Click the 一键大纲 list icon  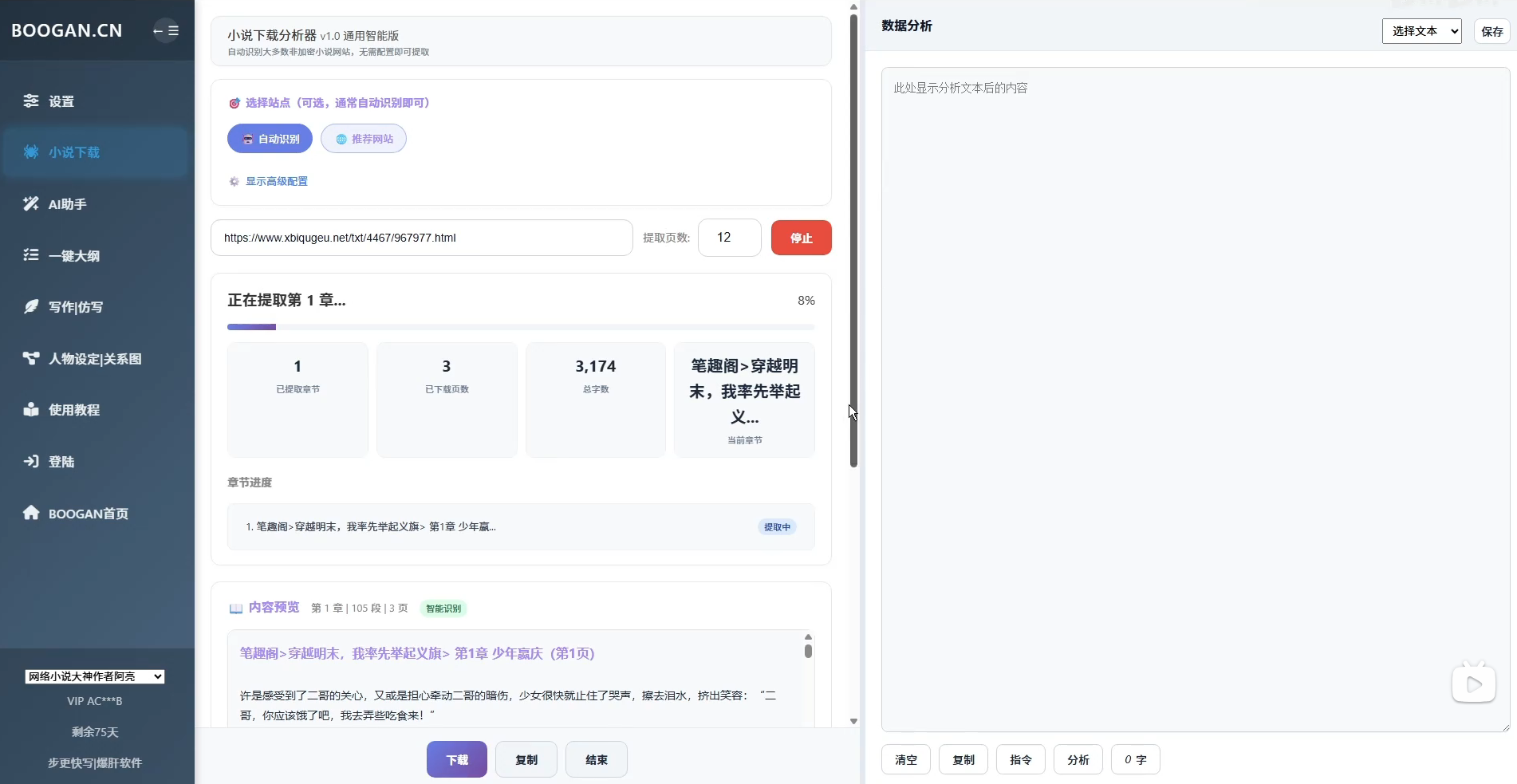click(31, 255)
